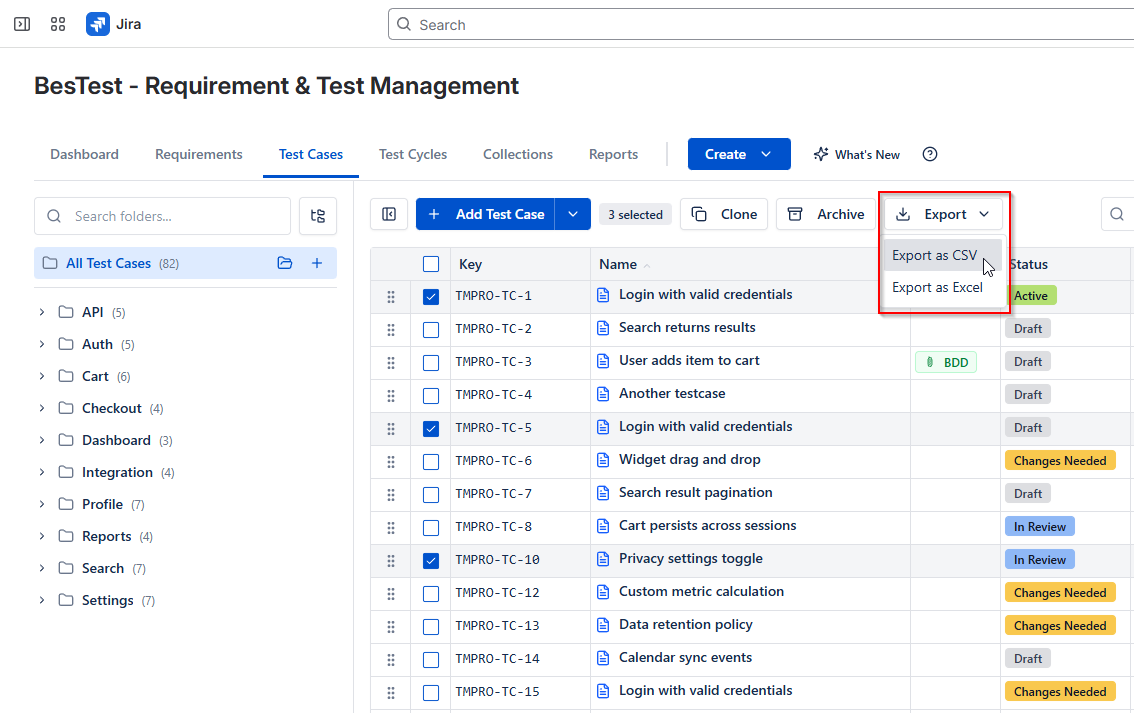Click the Changes Needed status of TMPRO-TC-6
1134x713 pixels.
click(x=1060, y=461)
